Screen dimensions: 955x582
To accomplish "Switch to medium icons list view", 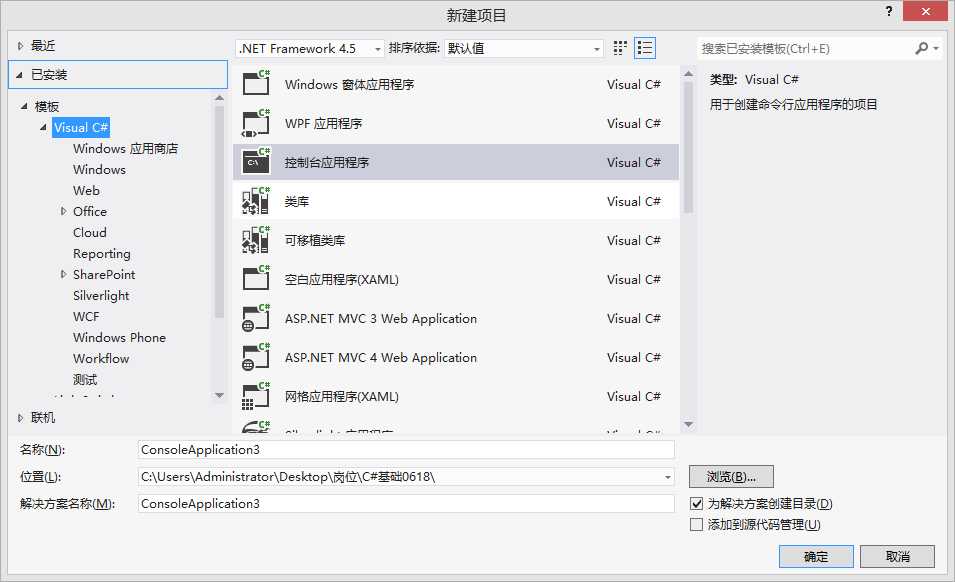I will [645, 48].
